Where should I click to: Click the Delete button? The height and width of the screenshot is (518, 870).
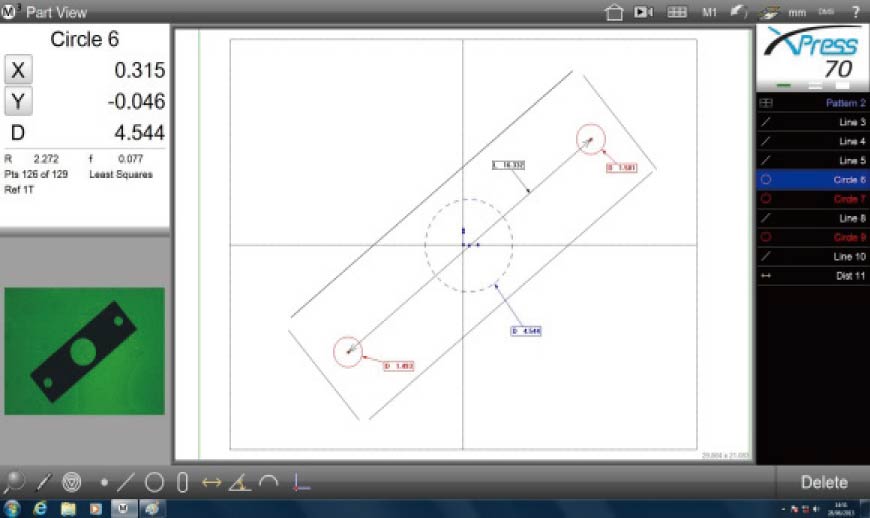point(824,482)
